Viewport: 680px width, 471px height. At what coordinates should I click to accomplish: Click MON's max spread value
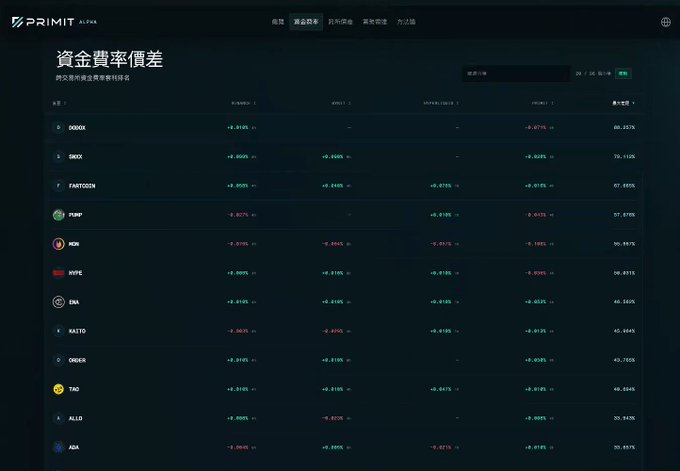[x=624, y=244]
